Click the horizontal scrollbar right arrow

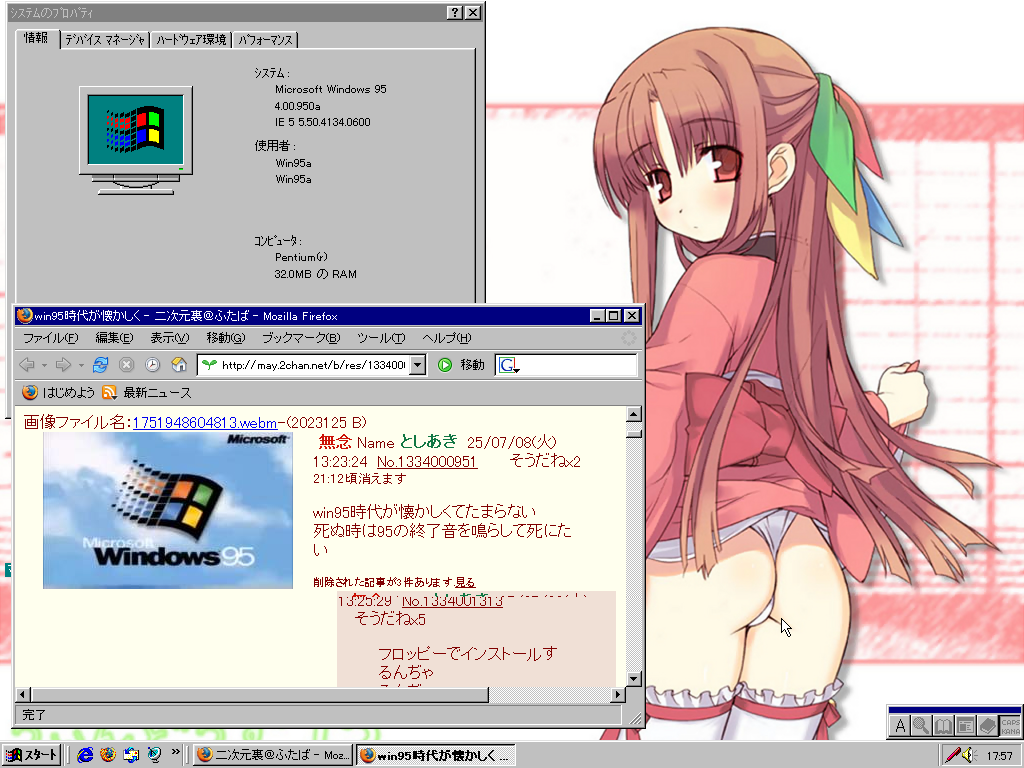618,694
